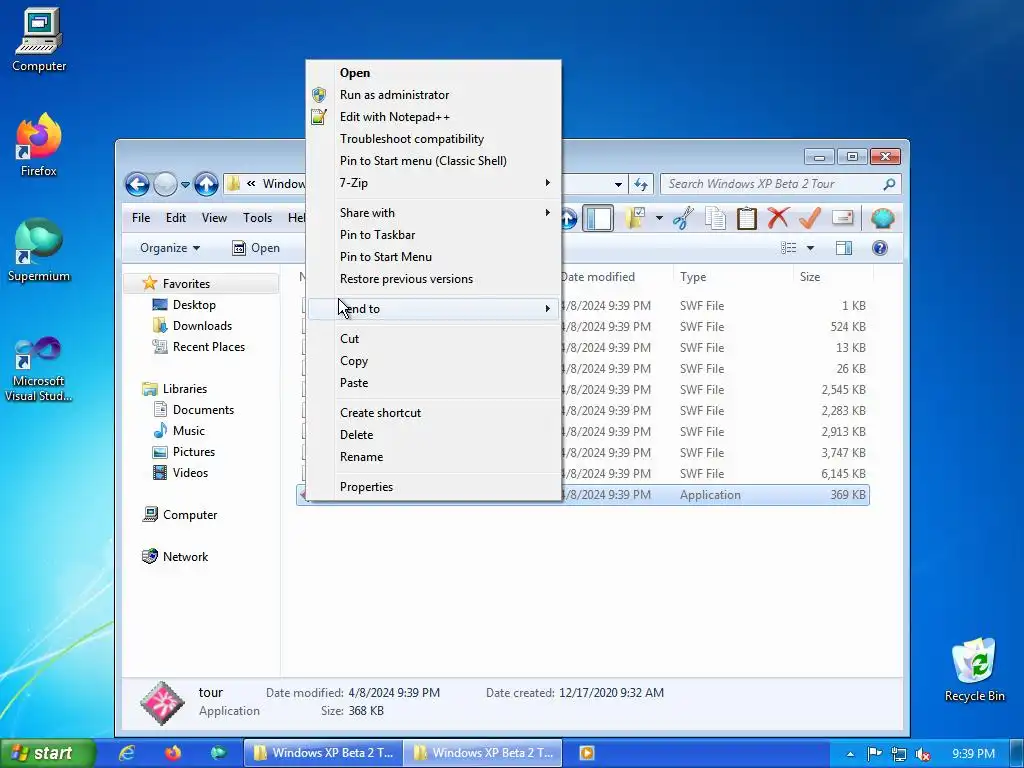Open the Organize dropdown

170,248
